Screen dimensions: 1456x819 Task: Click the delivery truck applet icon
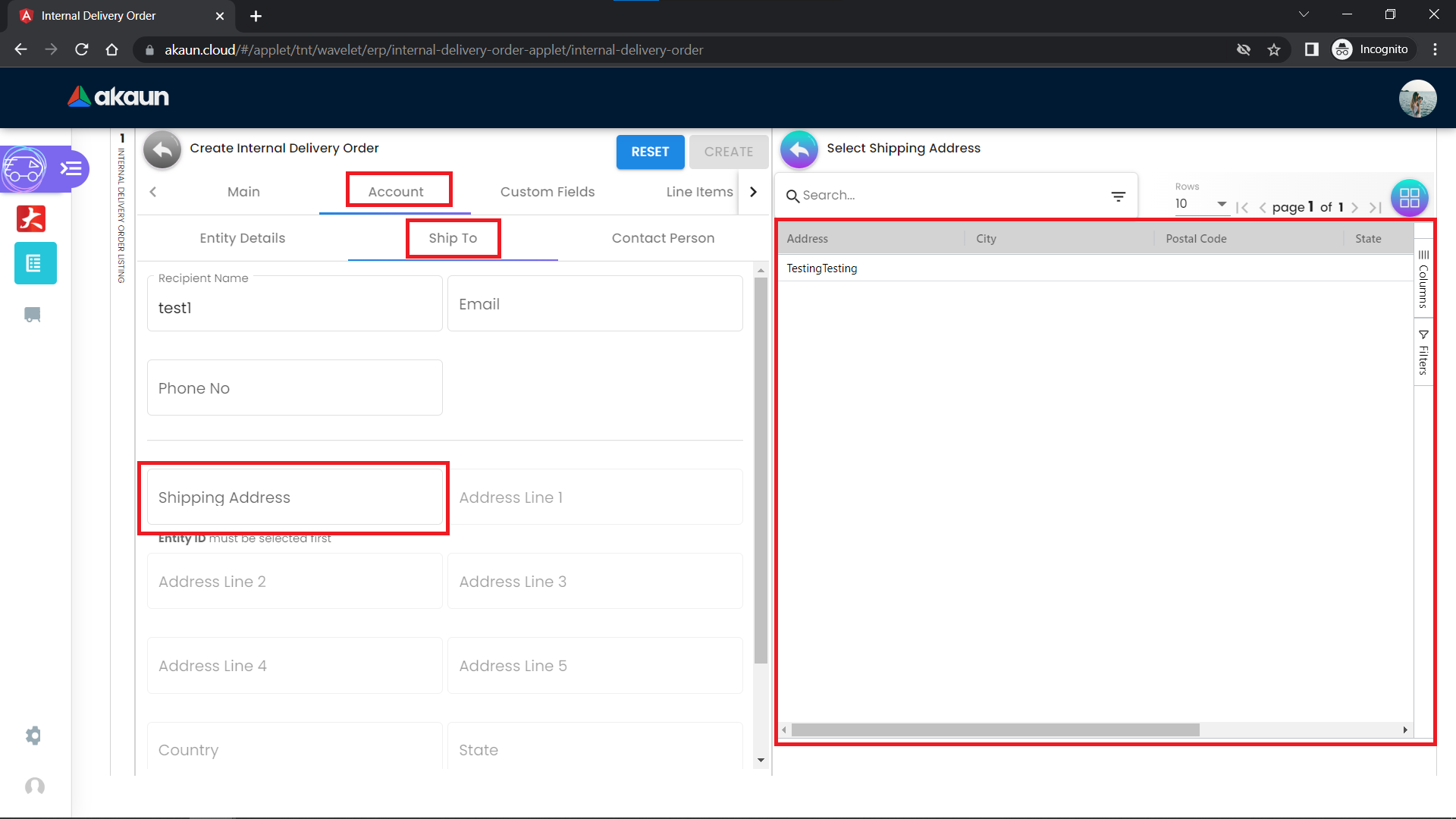coord(24,168)
